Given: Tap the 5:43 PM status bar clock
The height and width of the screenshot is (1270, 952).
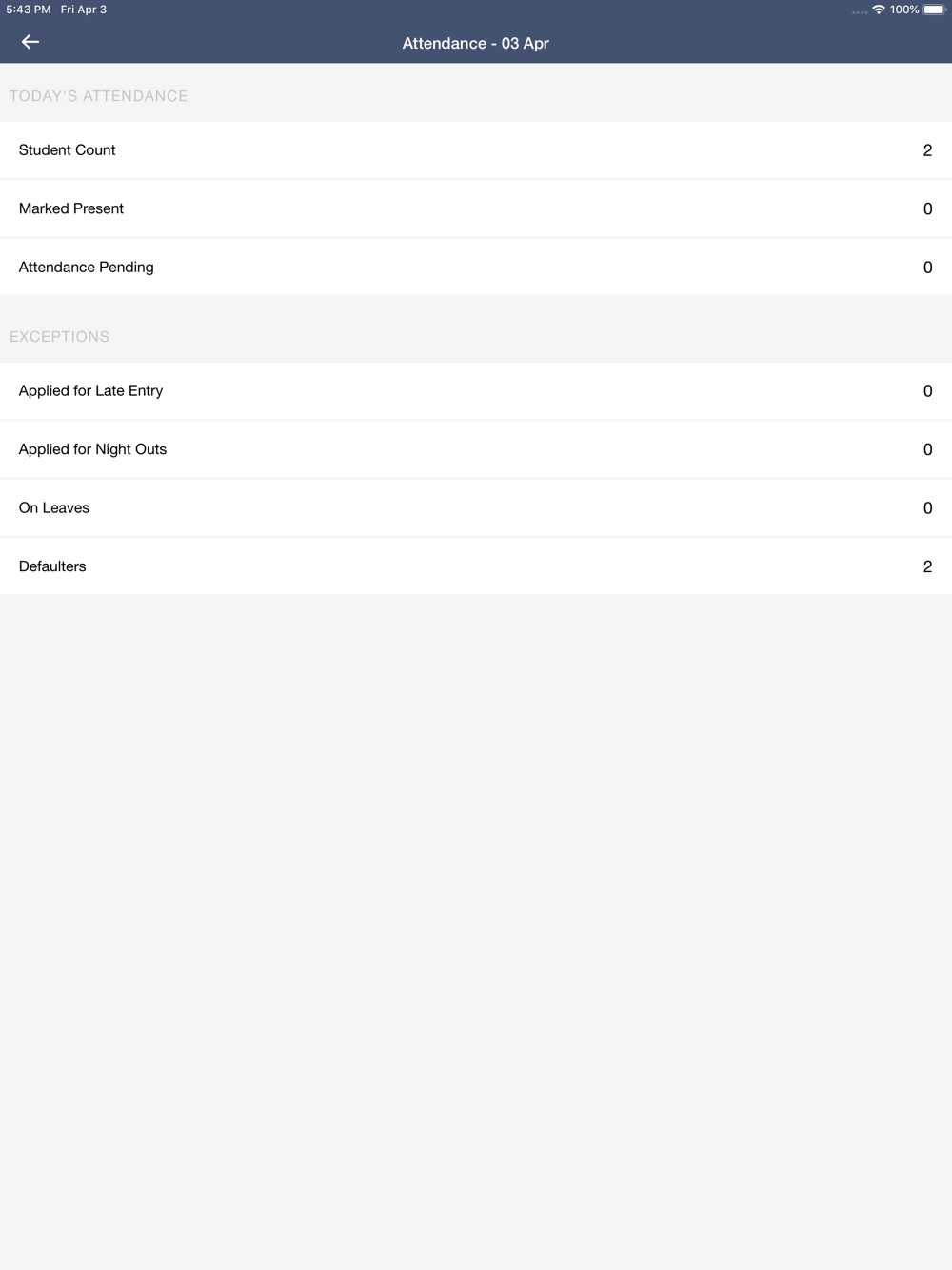Looking at the screenshot, I should [29, 10].
